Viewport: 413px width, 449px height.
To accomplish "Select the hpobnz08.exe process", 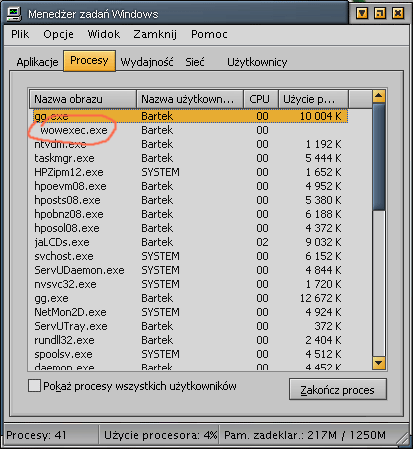I will [x=191, y=214].
